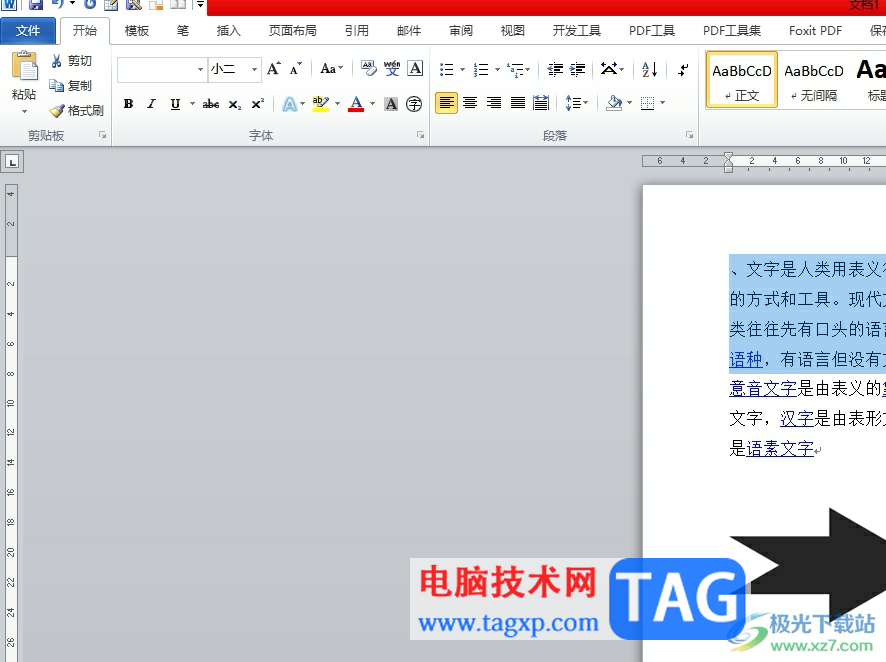Apply distributed alignment
The image size is (886, 662).
(x=541, y=103)
